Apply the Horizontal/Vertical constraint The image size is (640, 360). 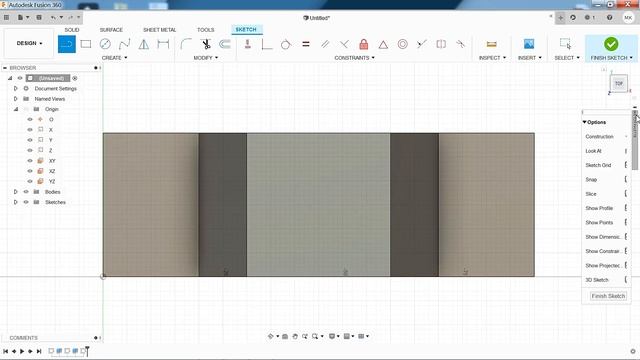pyautogui.click(x=247, y=44)
